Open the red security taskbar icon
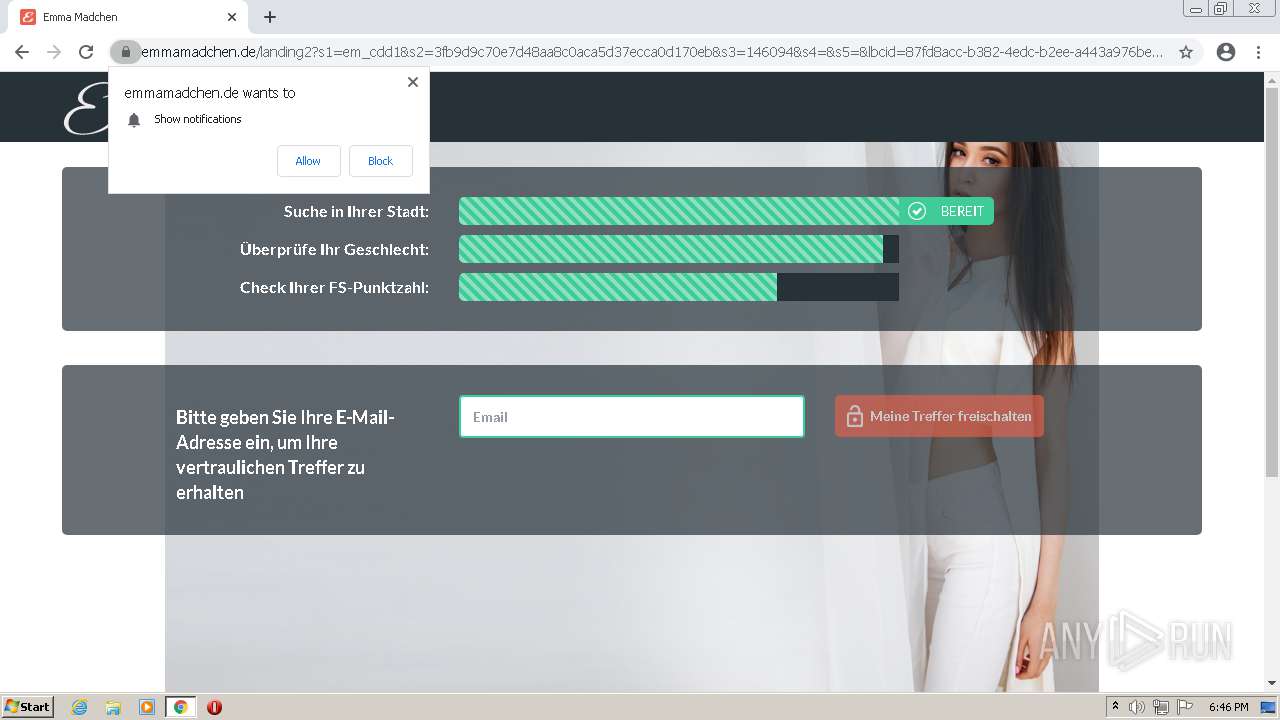This screenshot has height=720, width=1280. click(214, 707)
